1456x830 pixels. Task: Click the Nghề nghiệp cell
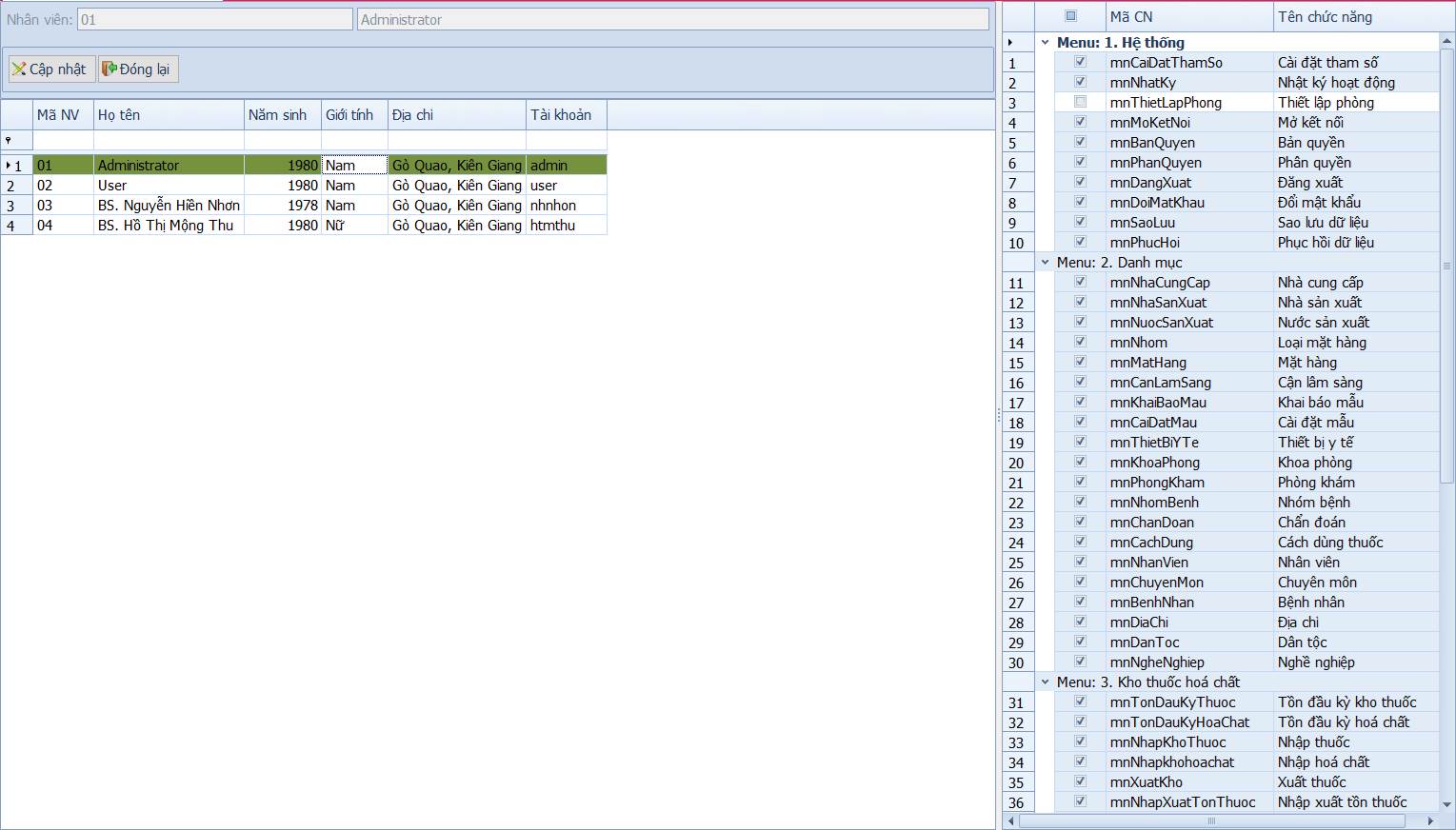[1356, 662]
